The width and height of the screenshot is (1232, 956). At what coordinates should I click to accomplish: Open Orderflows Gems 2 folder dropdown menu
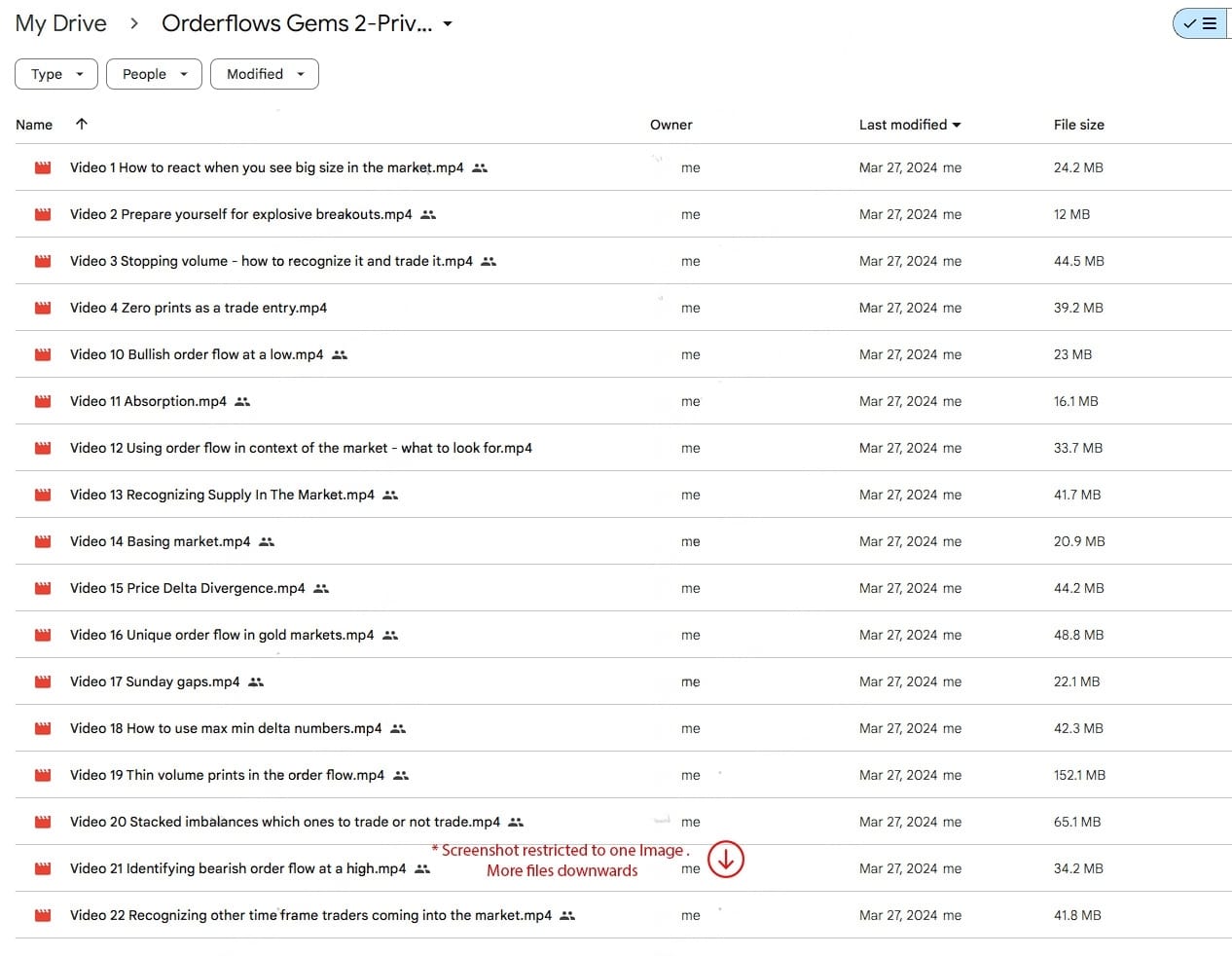tap(448, 24)
